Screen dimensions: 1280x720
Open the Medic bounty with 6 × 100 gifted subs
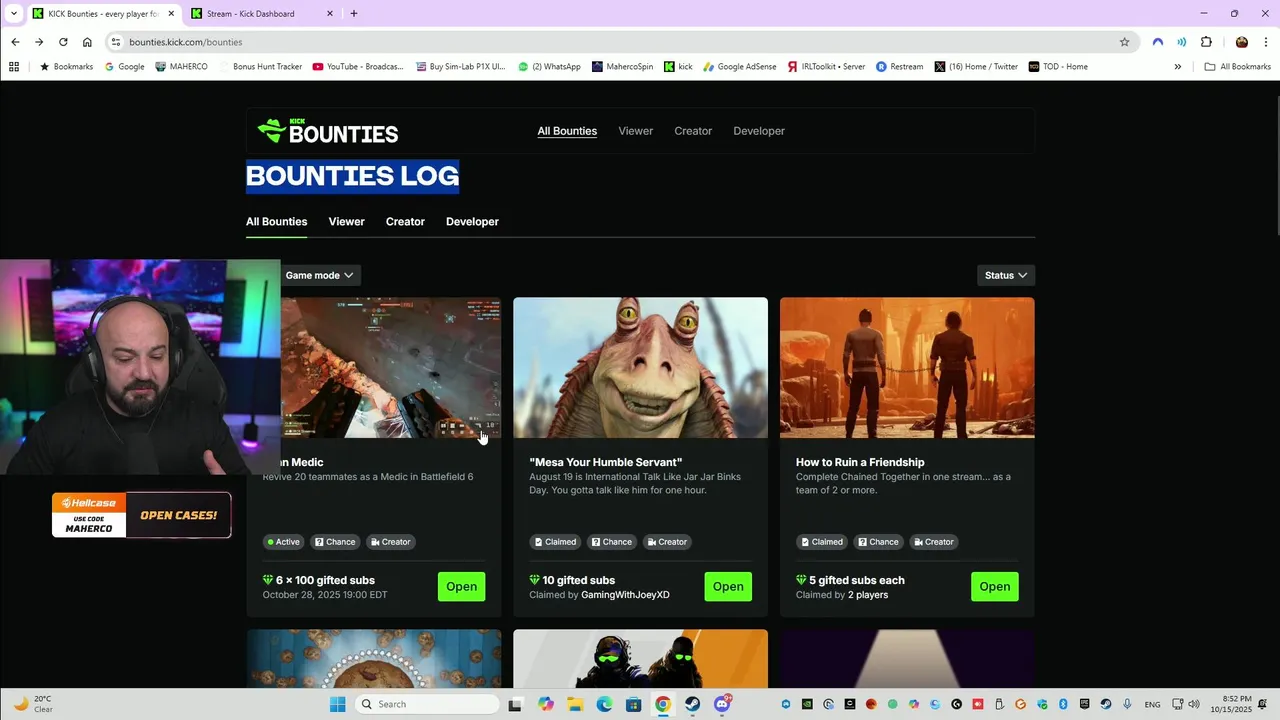click(461, 587)
